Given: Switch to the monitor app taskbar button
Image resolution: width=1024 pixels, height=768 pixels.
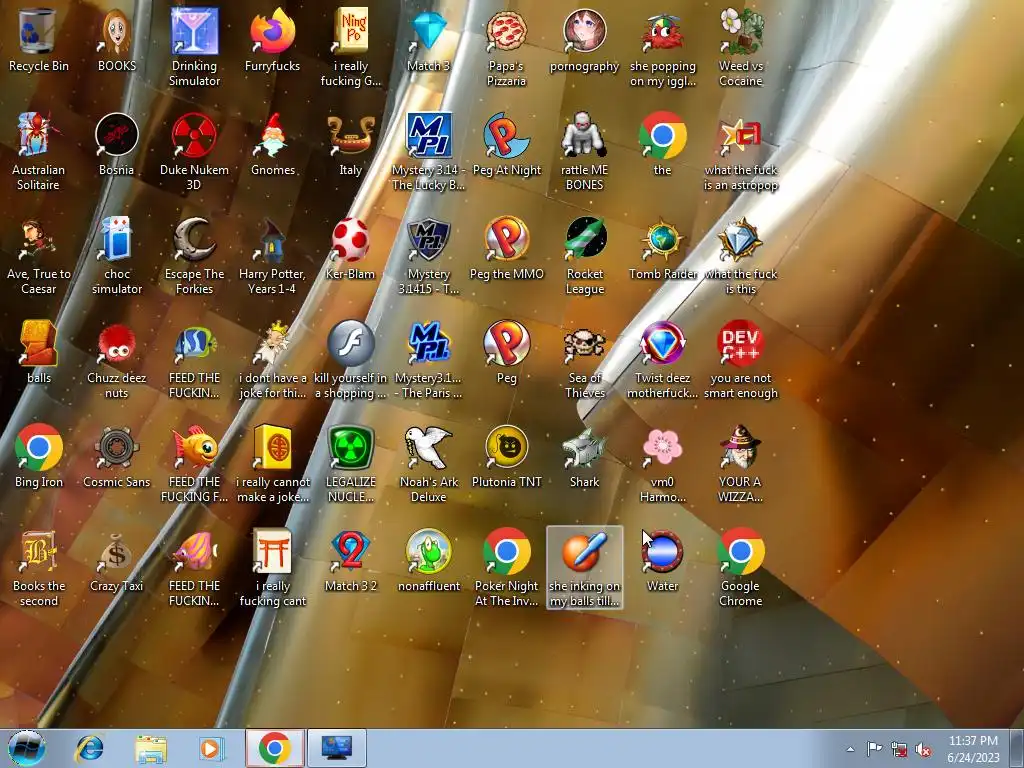Looking at the screenshot, I should [337, 748].
